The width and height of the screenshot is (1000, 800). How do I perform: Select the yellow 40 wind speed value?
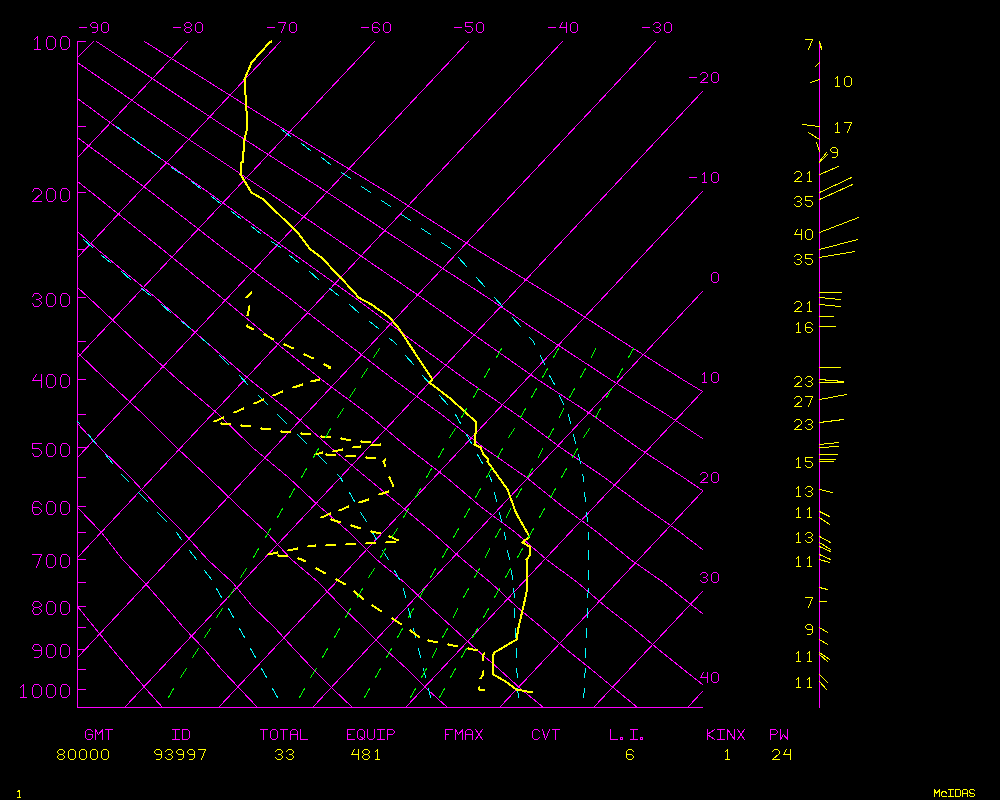[803, 234]
